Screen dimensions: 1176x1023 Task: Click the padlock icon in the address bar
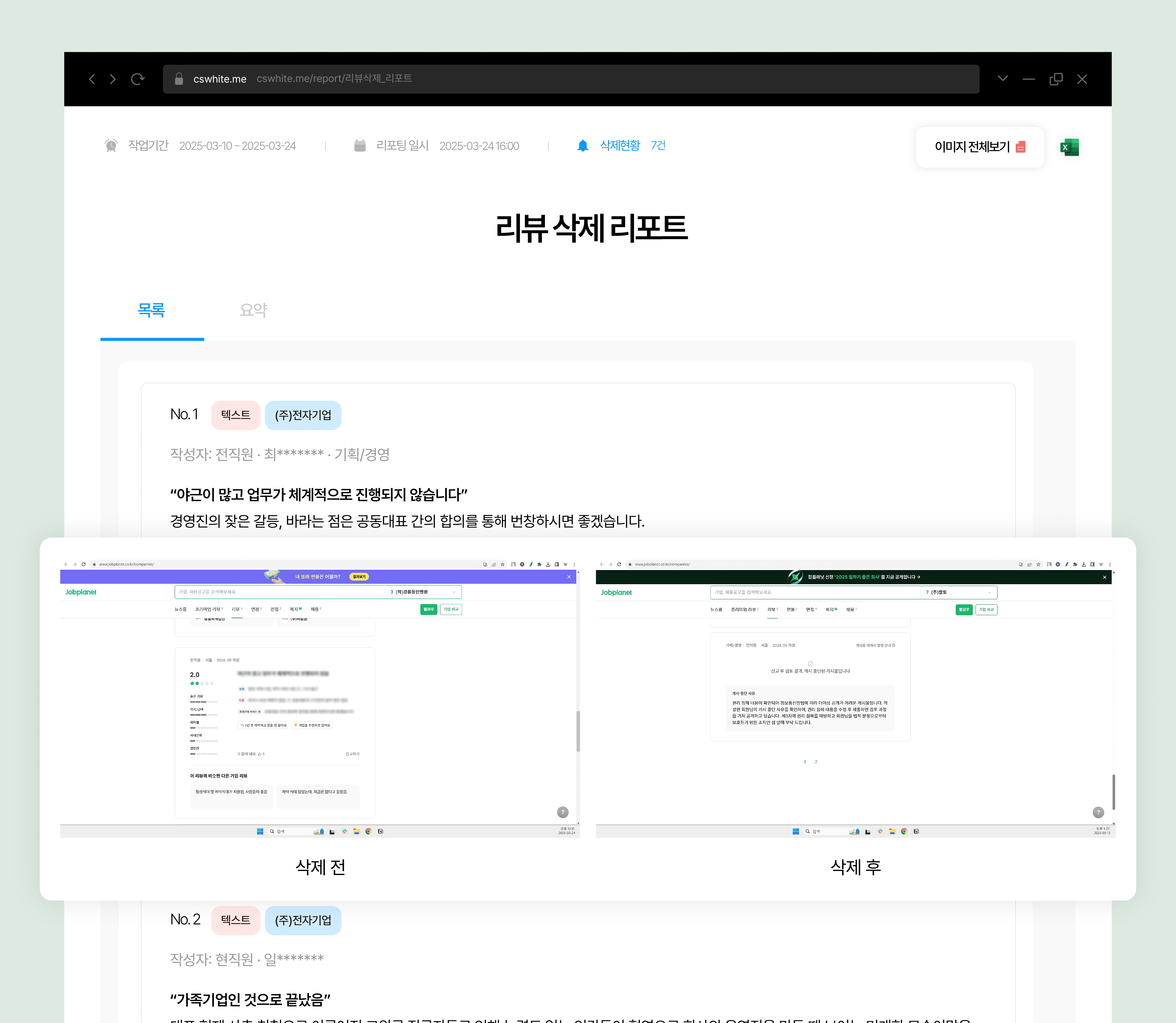(179, 79)
